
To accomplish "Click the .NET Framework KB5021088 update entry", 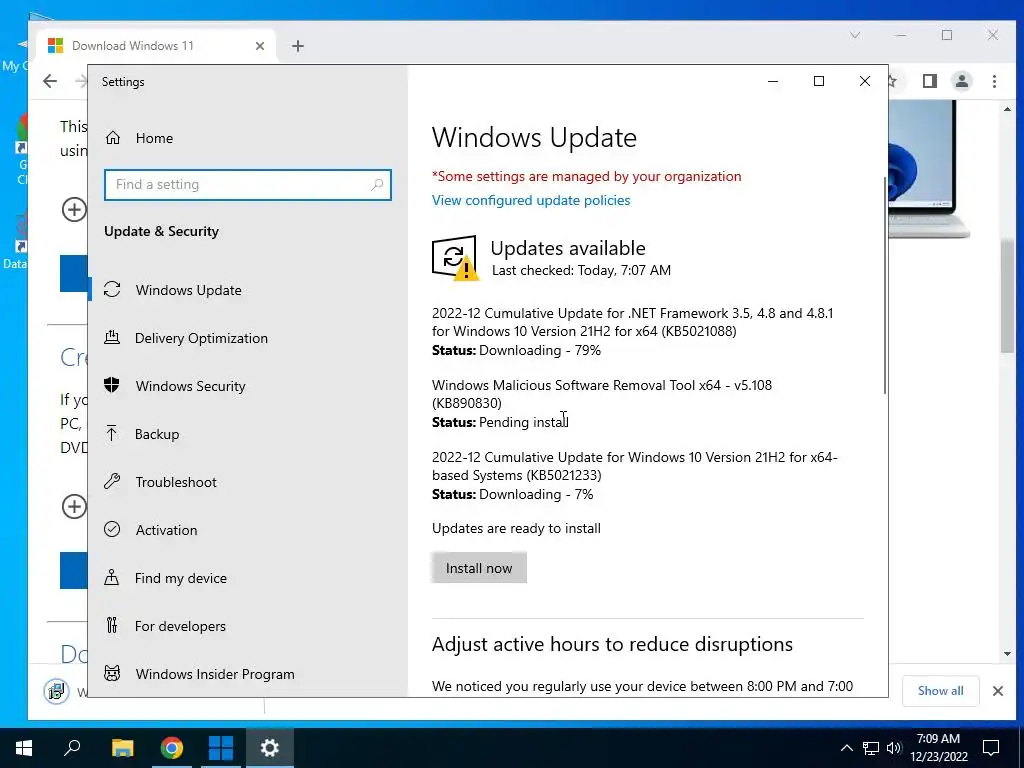I will pos(632,332).
